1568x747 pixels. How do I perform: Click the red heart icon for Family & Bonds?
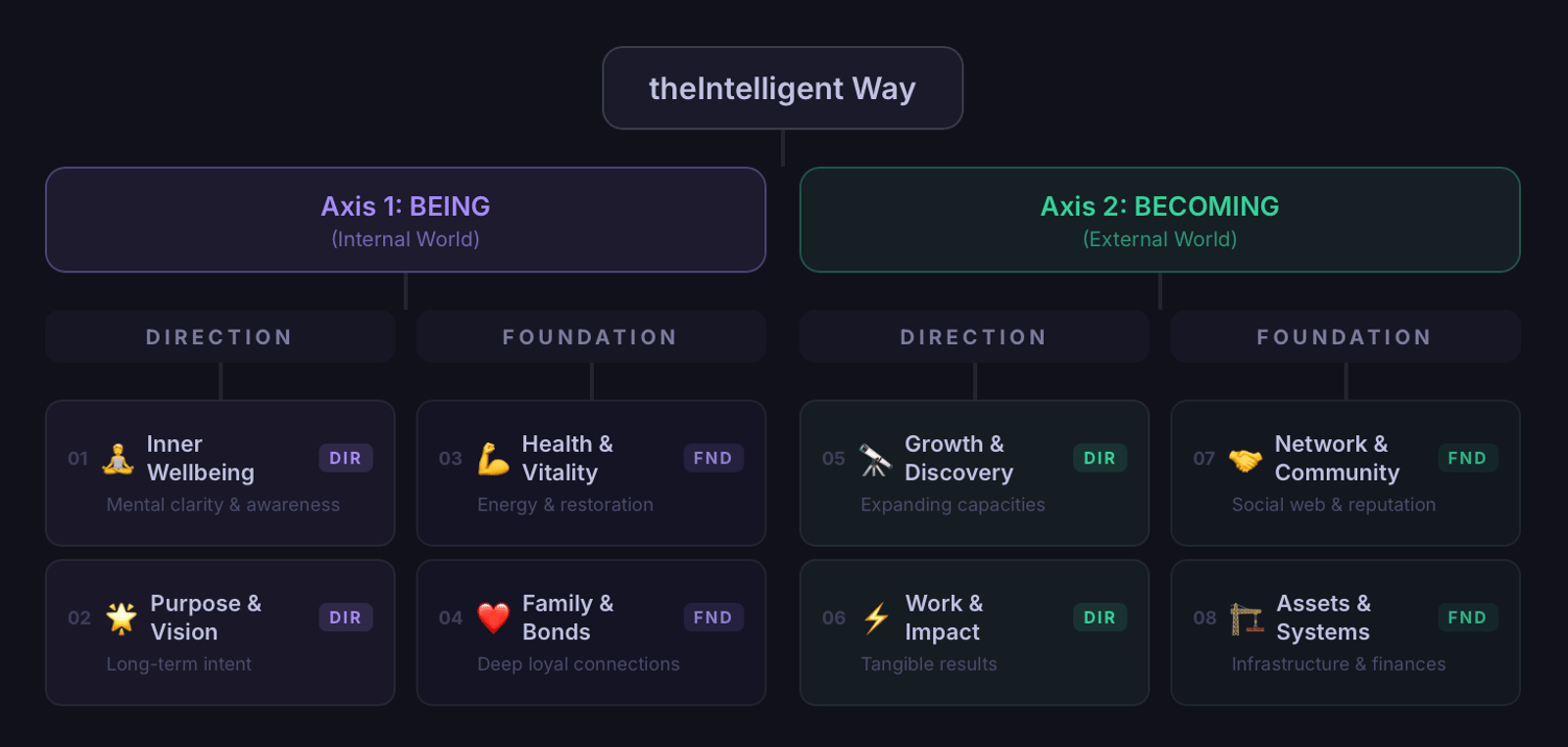click(493, 618)
